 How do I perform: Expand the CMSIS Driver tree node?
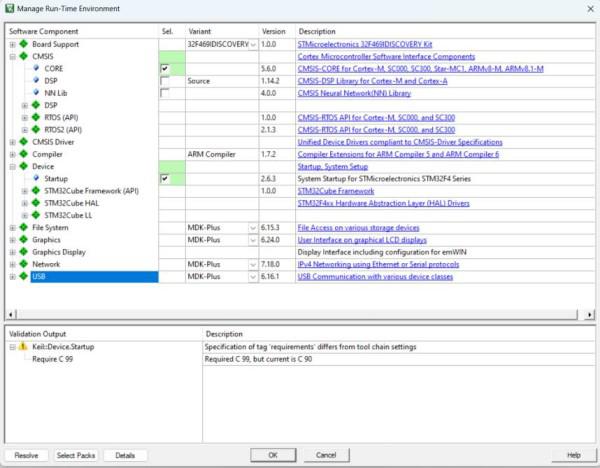pos(13,142)
